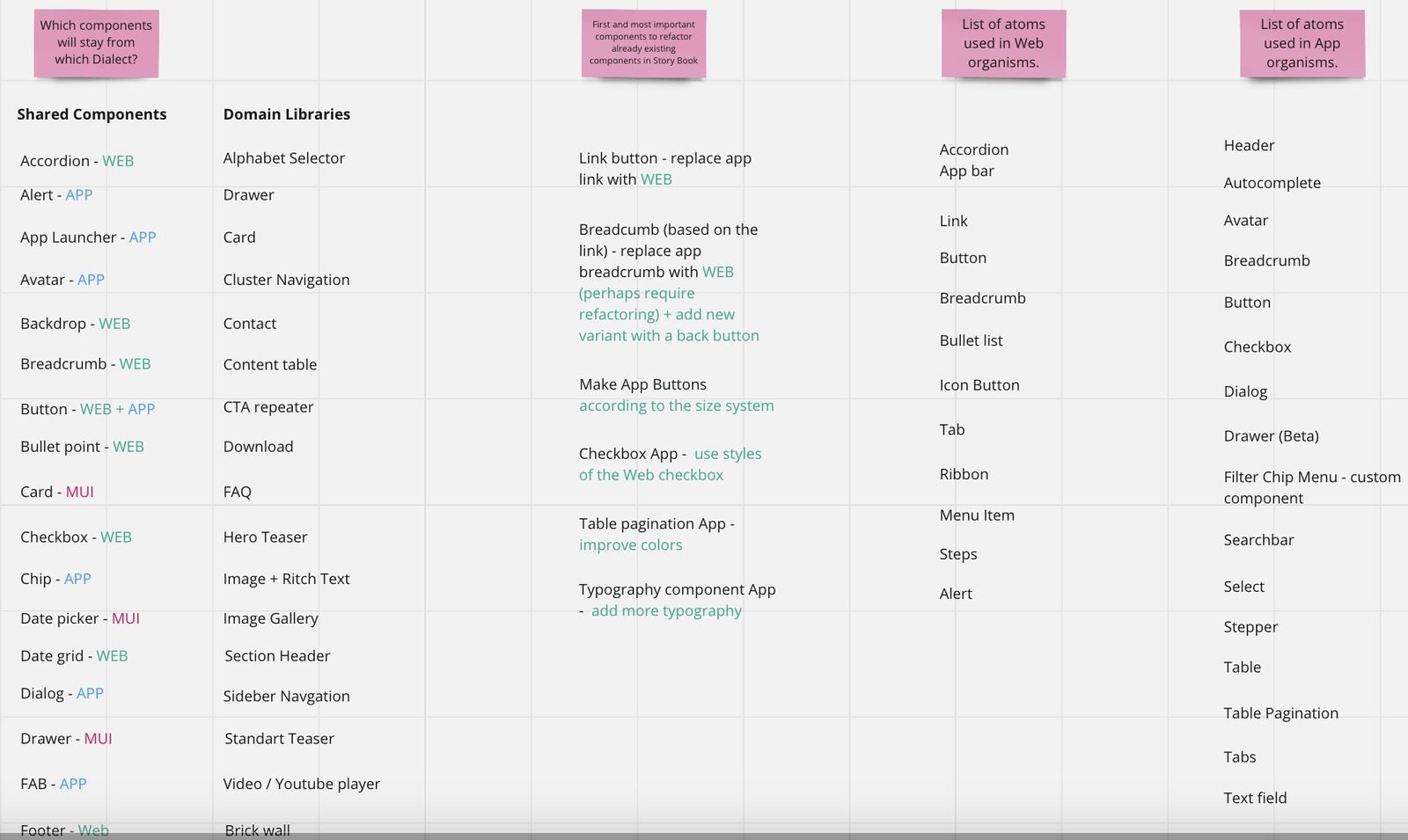1408x840 pixels.
Task: Click the 'Dialog - APP' entry
Action: click(x=62, y=693)
